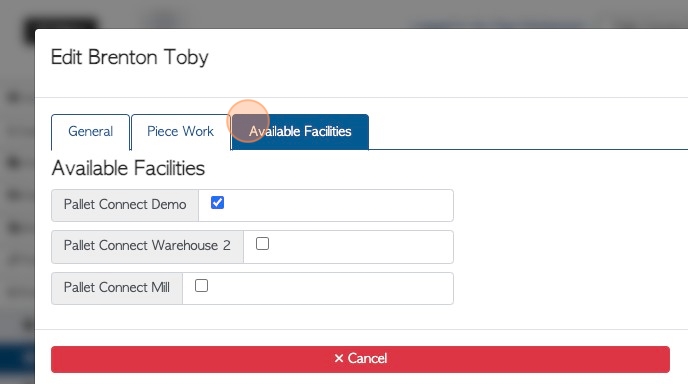Click the red Cancel button

(360, 359)
